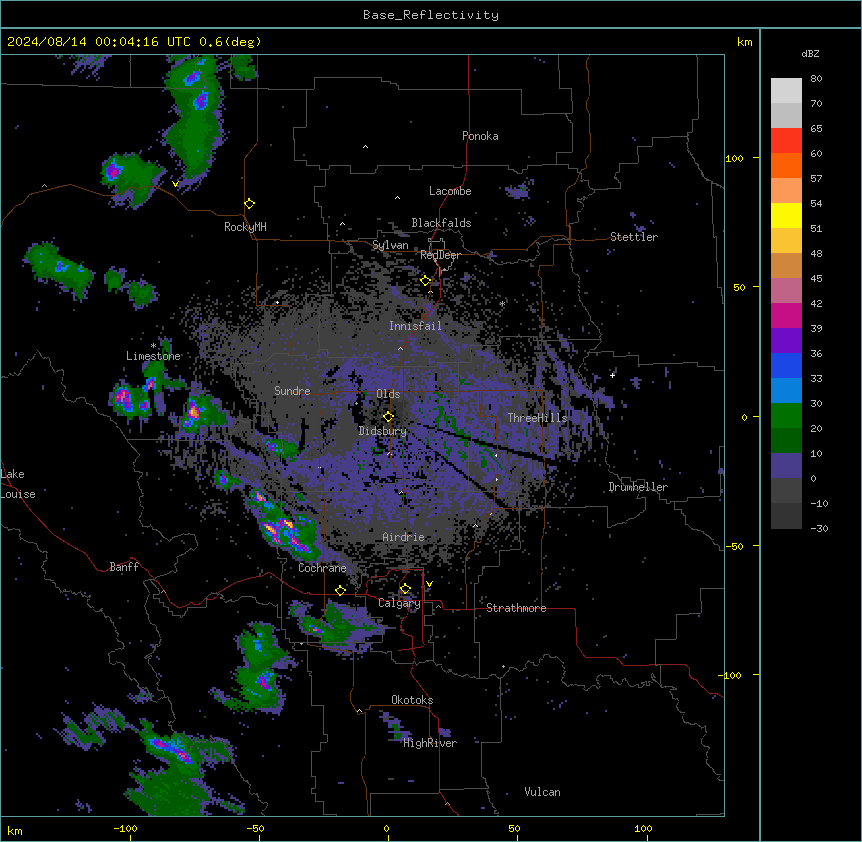Click the Sundre city label
Screen dimensions: 862x842
click(x=292, y=391)
